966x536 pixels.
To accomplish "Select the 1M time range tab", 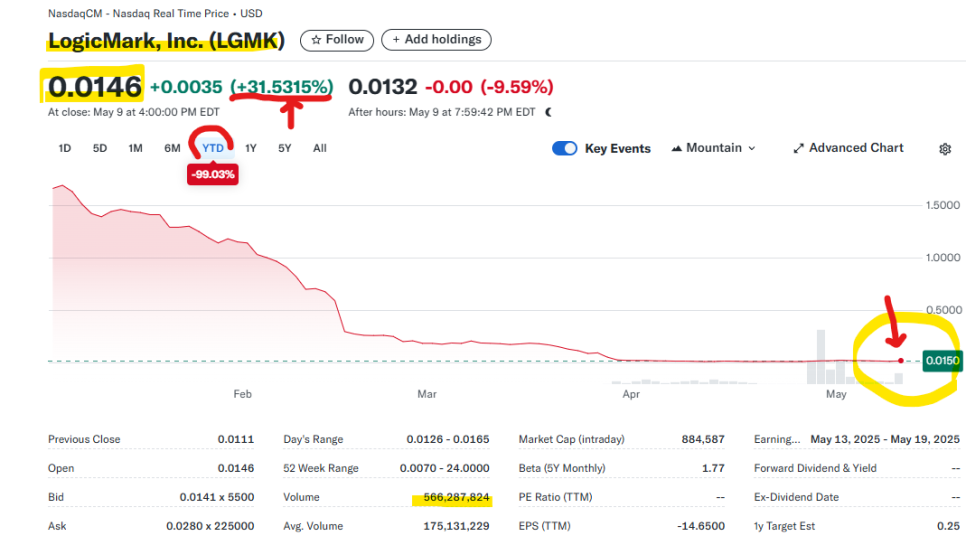I will [x=136, y=148].
